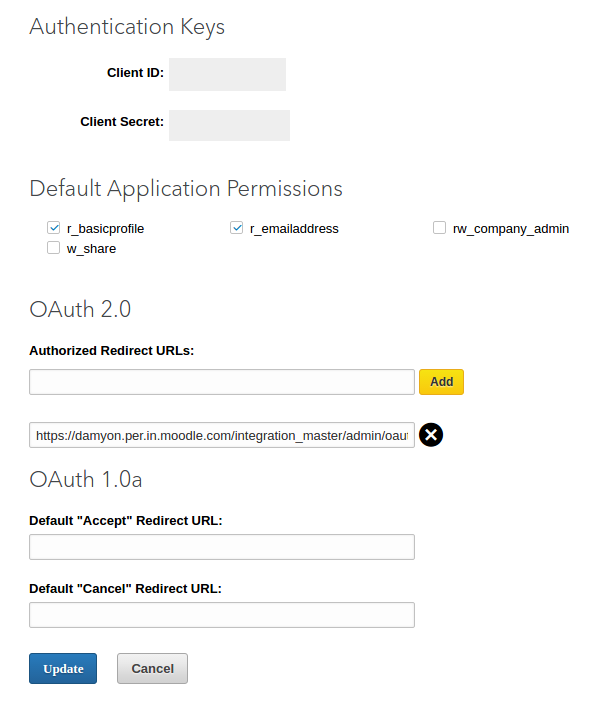Click the rw_company_admin label text
The image size is (600, 701).
point(510,229)
